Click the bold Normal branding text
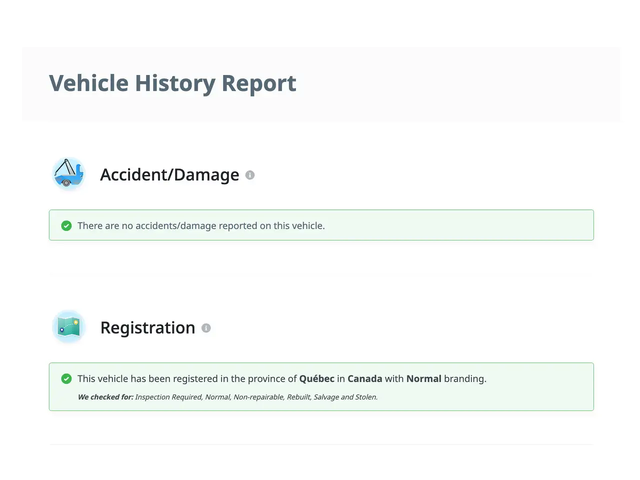The image size is (640, 480). 424,379
